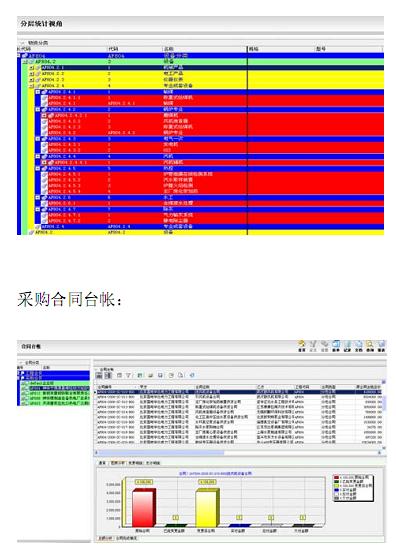Open the first detail tab above chart
This screenshot has width=396, height=553.
pyautogui.click(x=102, y=463)
